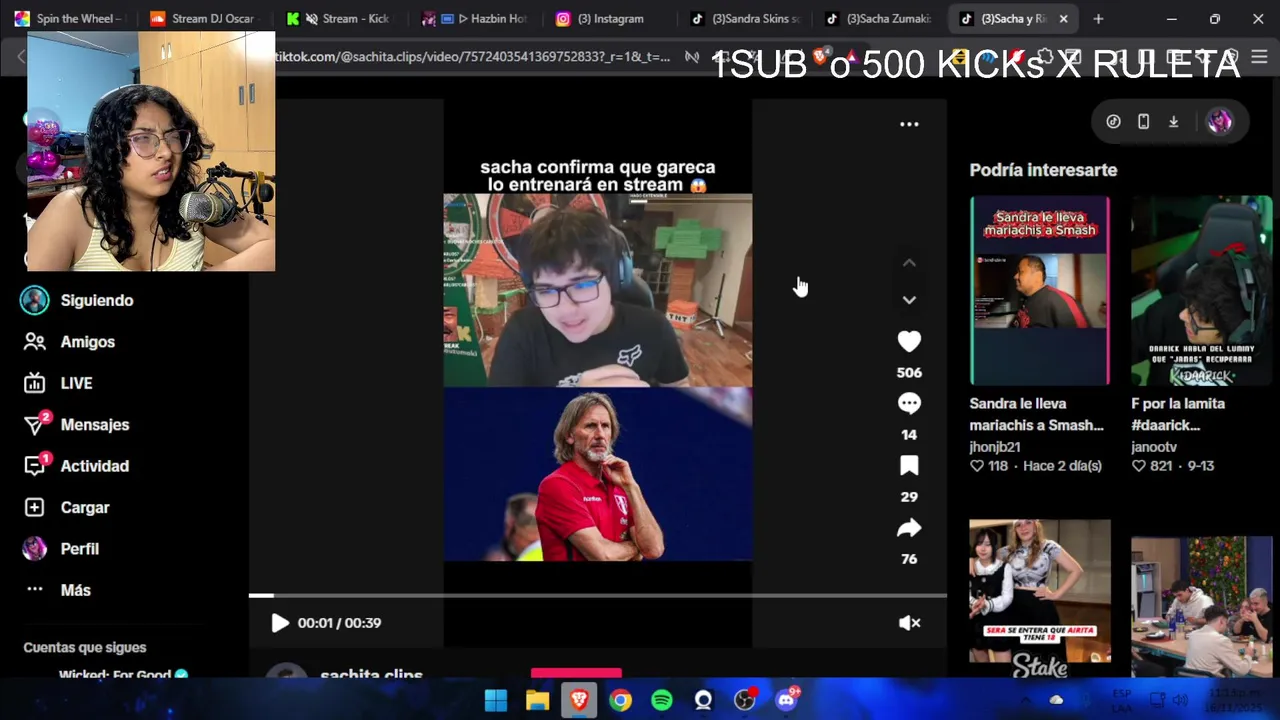The width and height of the screenshot is (1280, 720).
Task: Click the '821 · 9-13' likes line
Action: point(1172,466)
